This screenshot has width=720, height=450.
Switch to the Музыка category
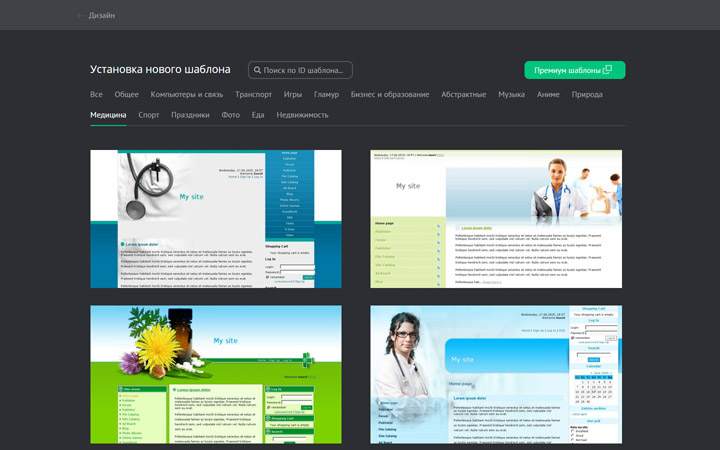[x=512, y=95]
